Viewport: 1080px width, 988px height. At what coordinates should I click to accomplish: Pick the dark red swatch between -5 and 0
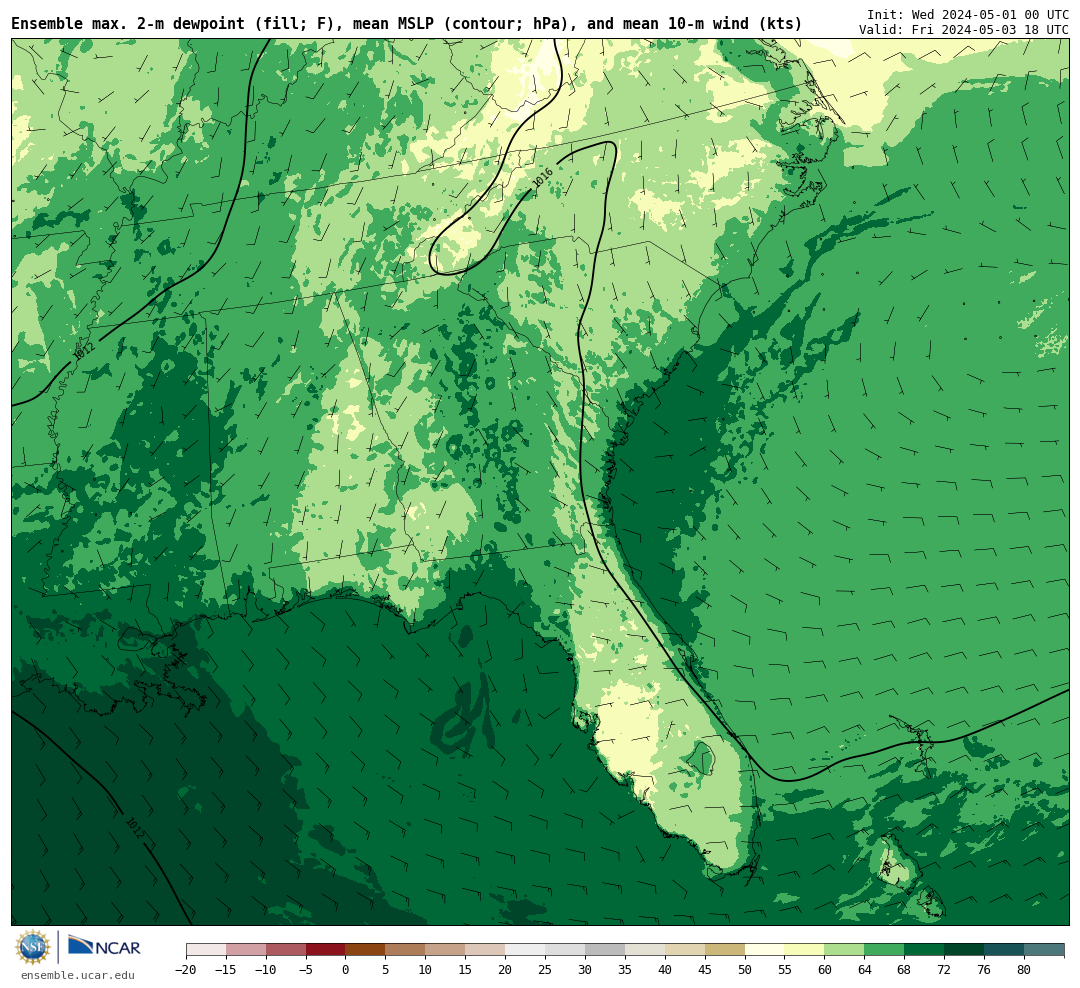pos(326,950)
